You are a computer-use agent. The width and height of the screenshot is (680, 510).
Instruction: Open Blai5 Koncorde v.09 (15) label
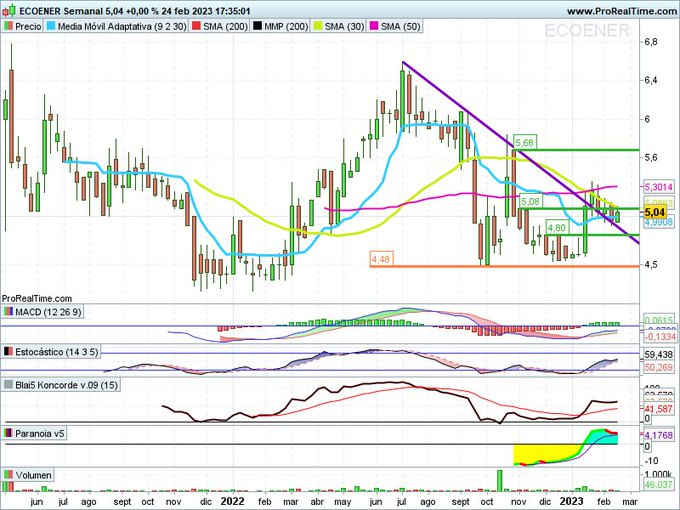66,385
